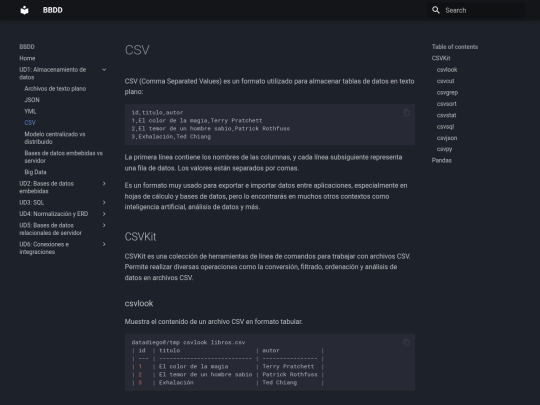This screenshot has width=540, height=405.
Task: Click the BBDD site logo icon
Action: pyautogui.click(x=24, y=10)
